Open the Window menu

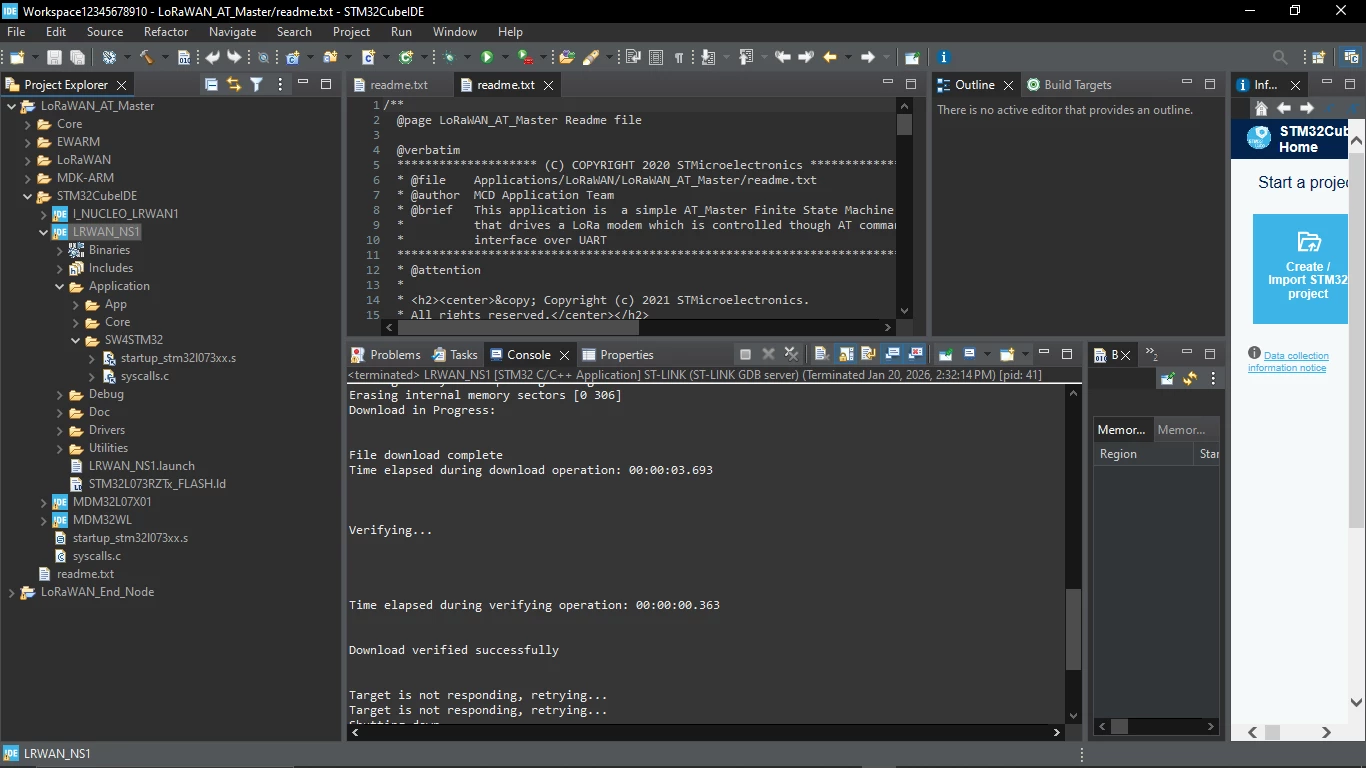(454, 32)
